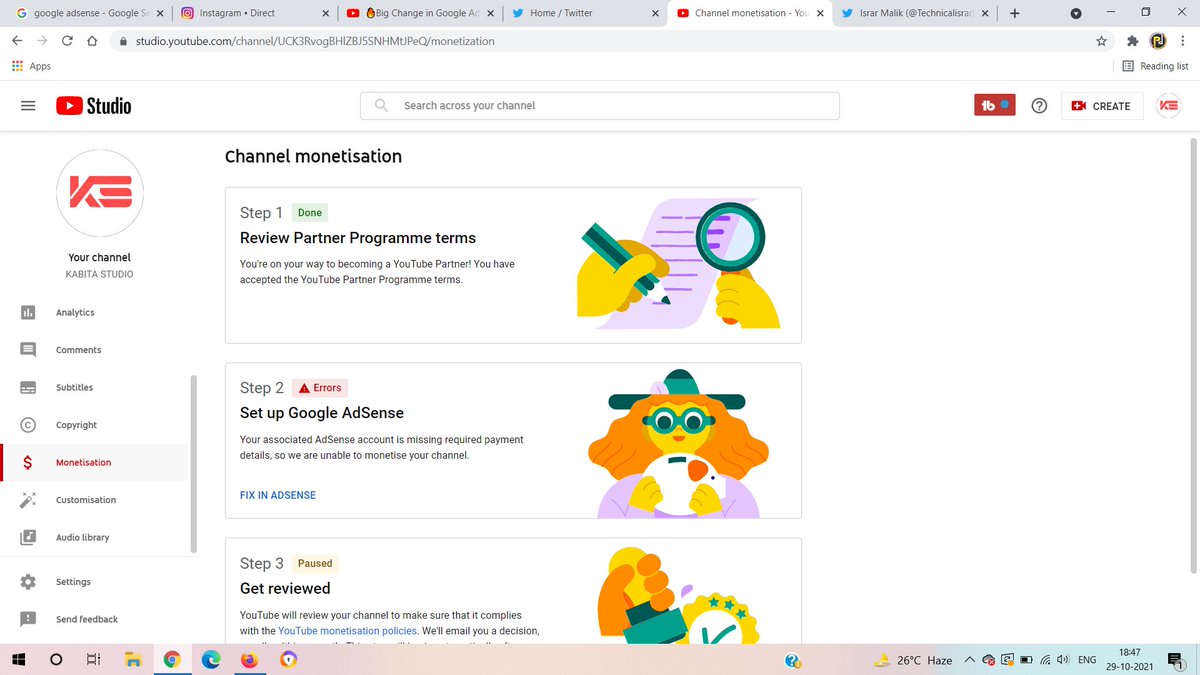Close the Home / Twitter tab

[x=655, y=14]
